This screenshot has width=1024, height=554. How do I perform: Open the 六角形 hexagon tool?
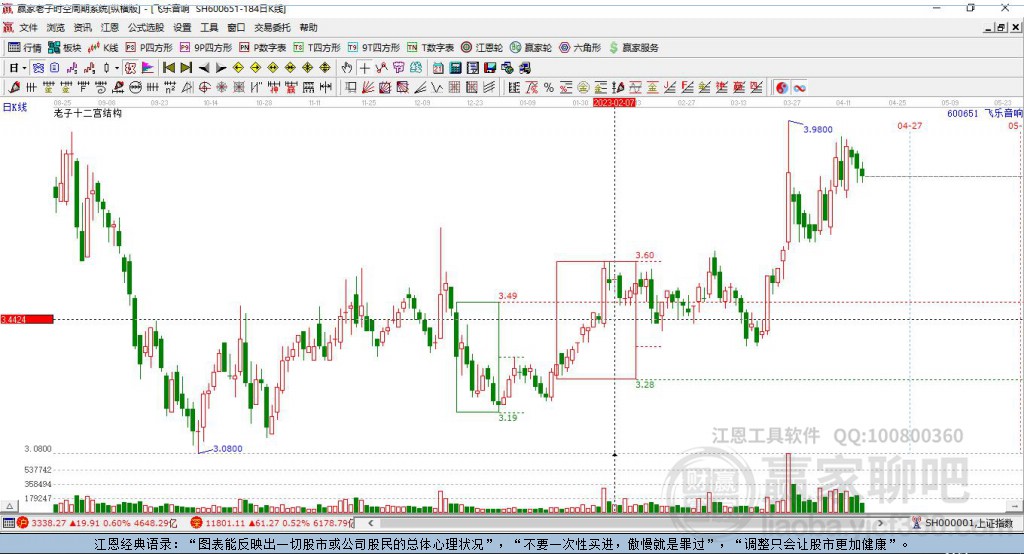(x=580, y=48)
